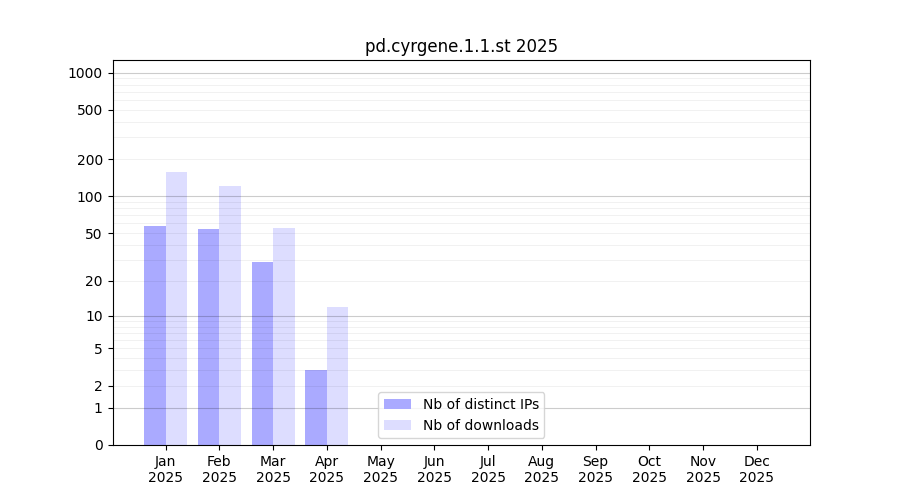
Task: Click the March distinct IPs bar
Action: tap(262, 353)
